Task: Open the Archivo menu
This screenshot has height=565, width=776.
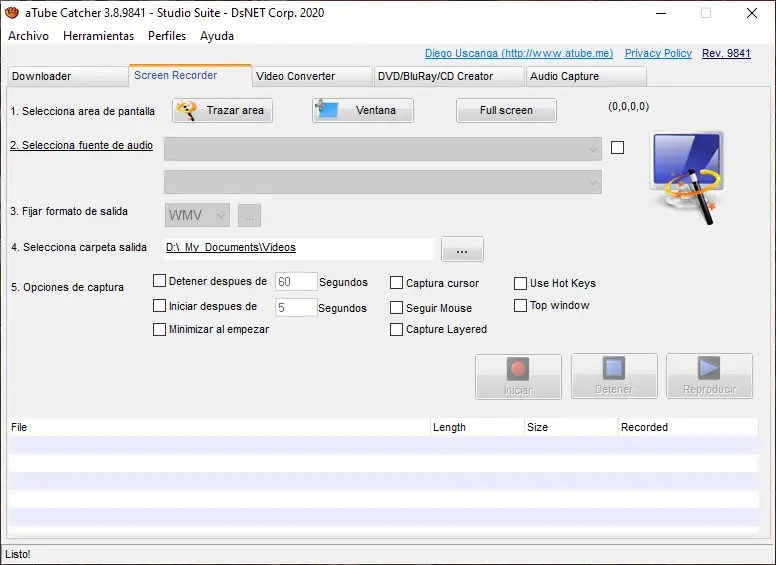Action: point(29,36)
